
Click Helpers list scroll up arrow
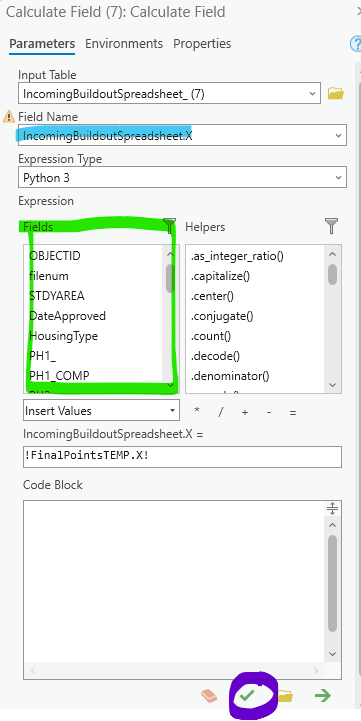point(332,254)
